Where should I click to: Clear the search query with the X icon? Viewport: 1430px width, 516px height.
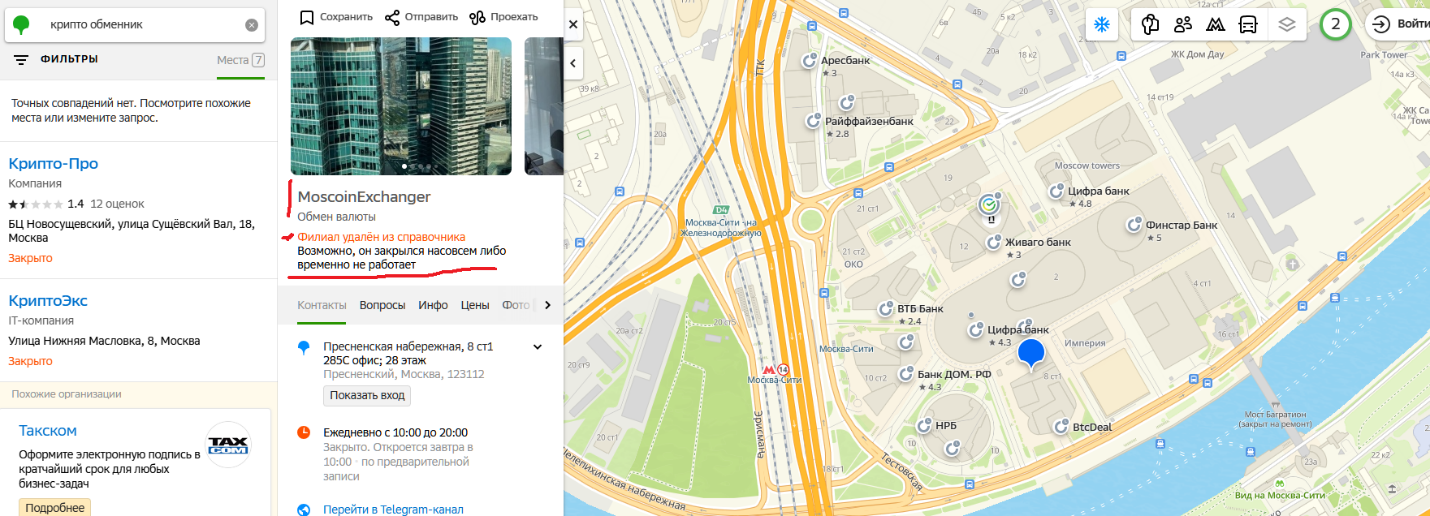(251, 25)
